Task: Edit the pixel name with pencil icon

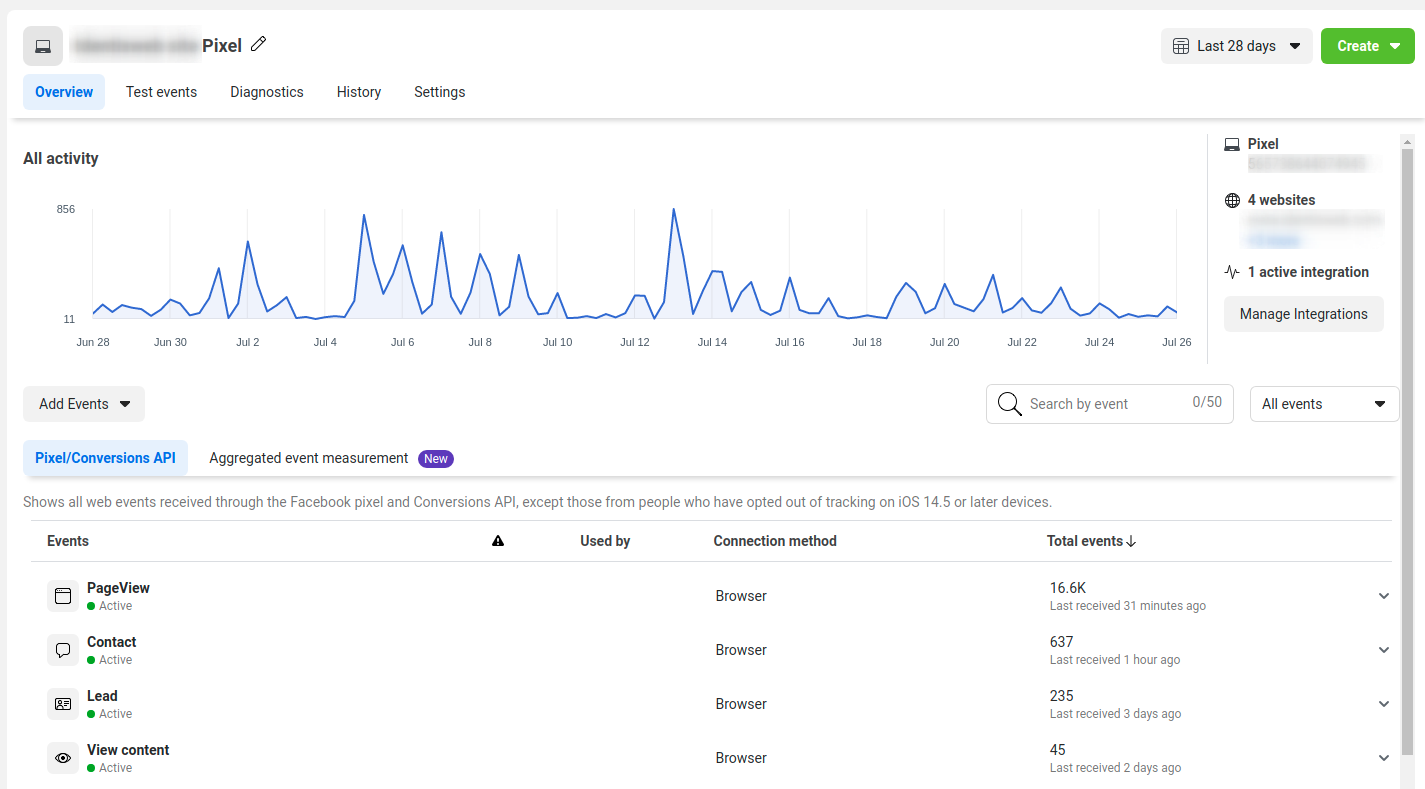Action: [259, 44]
